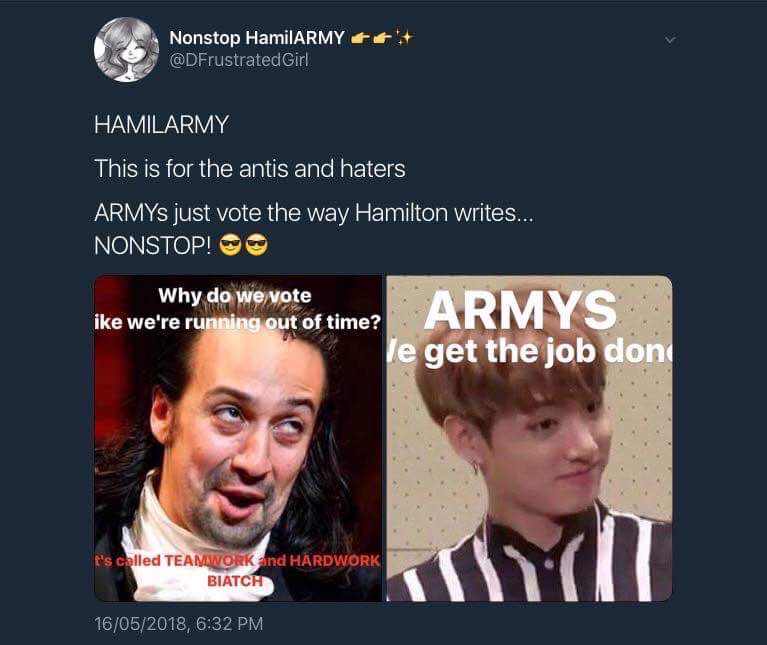Open the left Hamilton meme image

(x=238, y=438)
